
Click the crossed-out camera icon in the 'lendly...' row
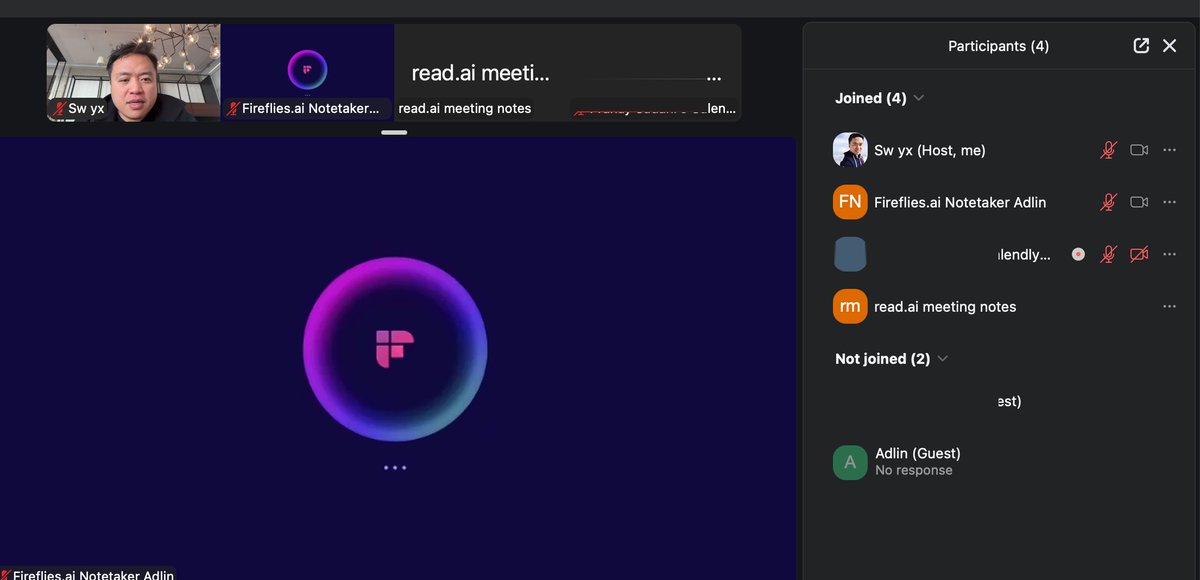(1139, 254)
